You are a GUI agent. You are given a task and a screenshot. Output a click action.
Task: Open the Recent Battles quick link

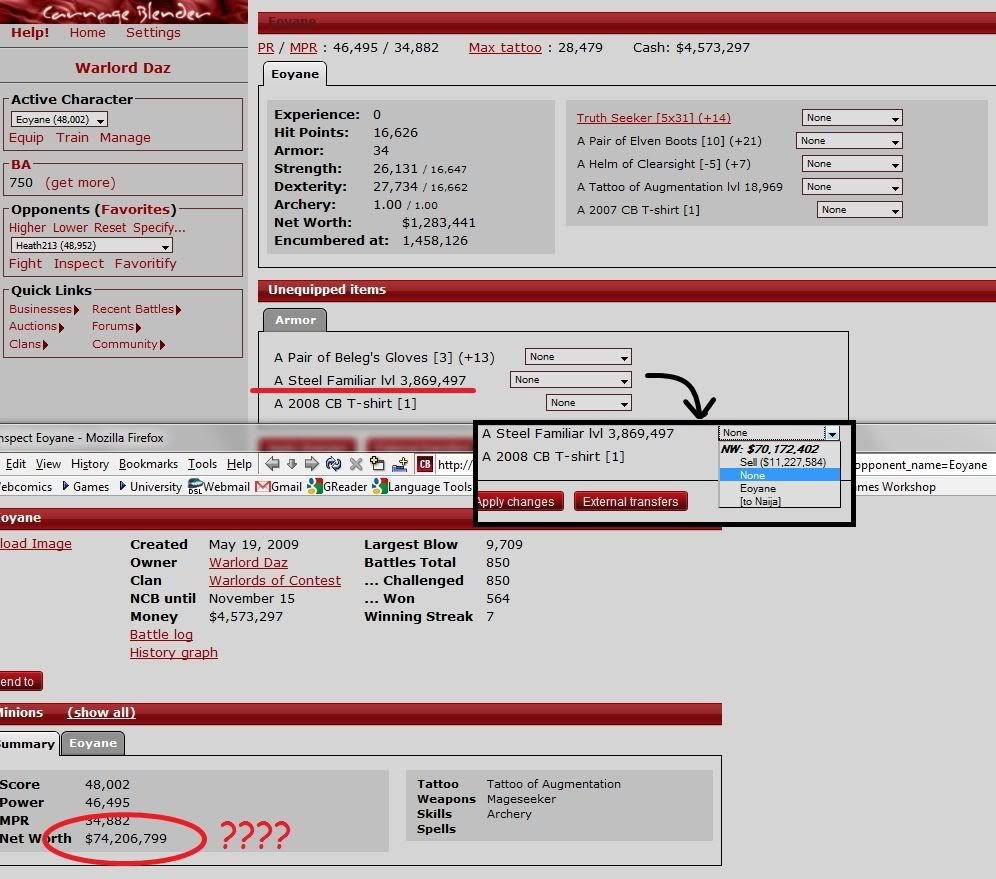pyautogui.click(x=137, y=309)
